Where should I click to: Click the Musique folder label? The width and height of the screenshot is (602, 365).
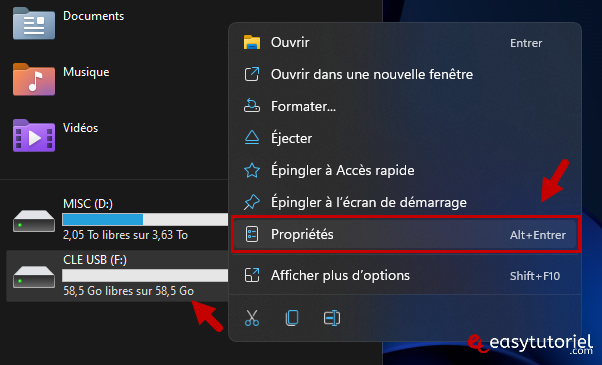pos(86,72)
